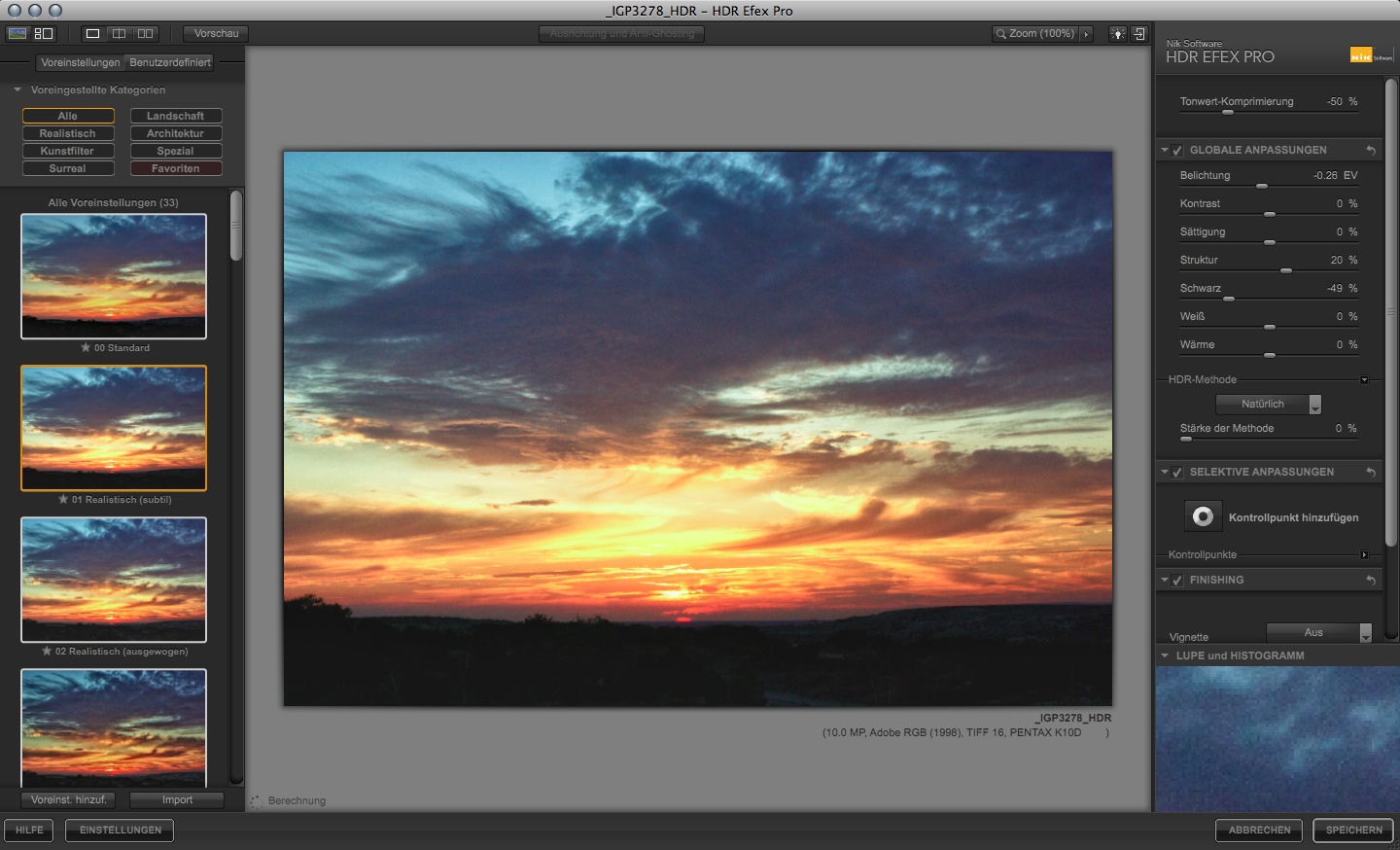This screenshot has width=1400, height=850.
Task: Toggle the Finishing section checkbox
Action: pos(1177,581)
